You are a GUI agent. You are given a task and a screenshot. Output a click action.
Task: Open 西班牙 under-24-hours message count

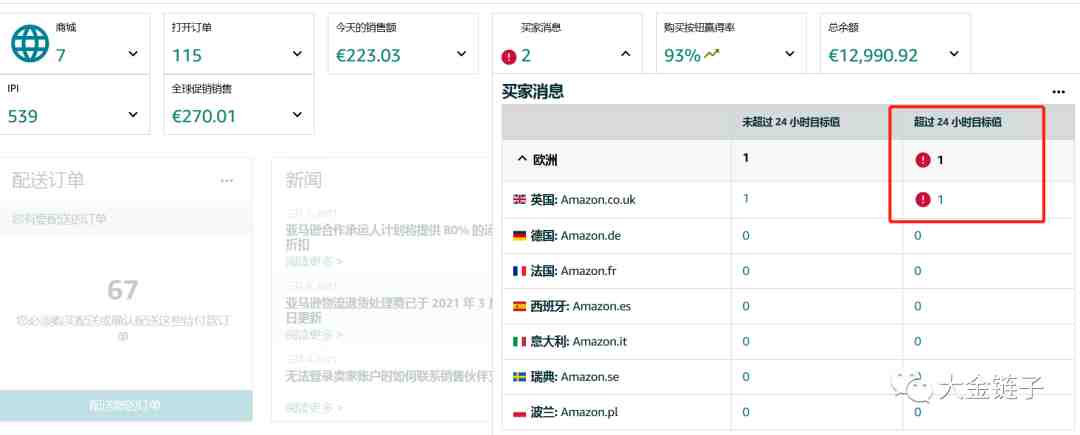click(x=746, y=306)
